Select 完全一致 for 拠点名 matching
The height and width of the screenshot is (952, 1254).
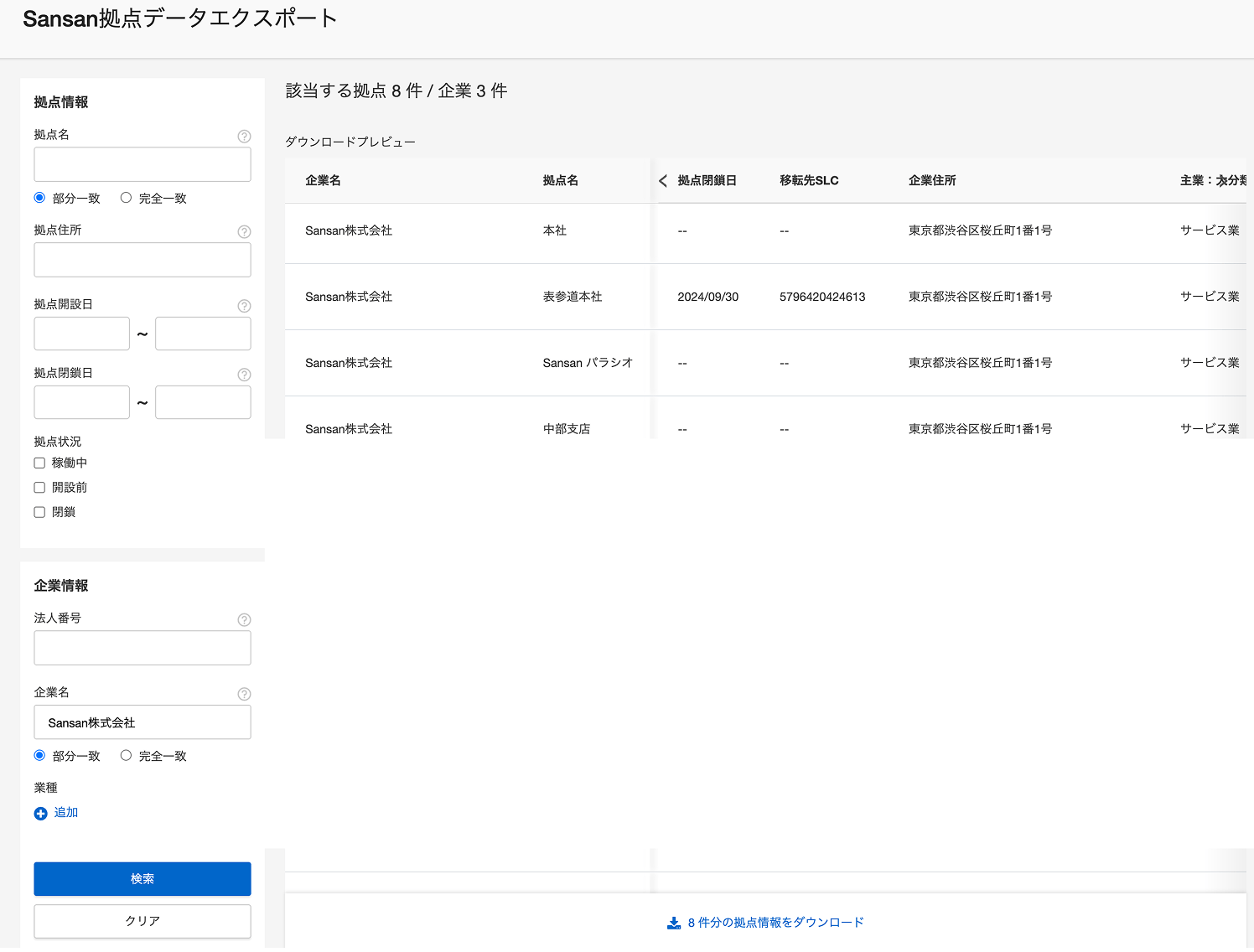tap(126, 198)
